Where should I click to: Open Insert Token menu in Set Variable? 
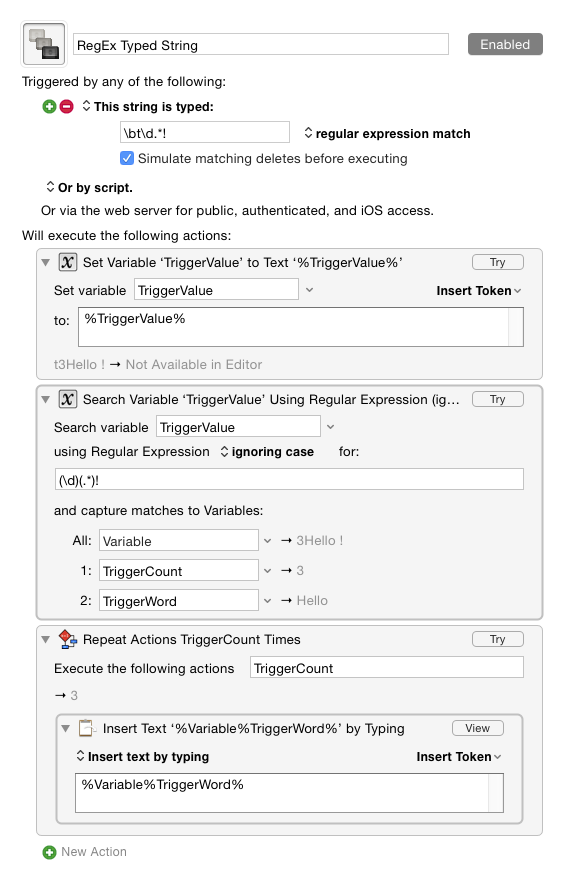click(x=479, y=291)
